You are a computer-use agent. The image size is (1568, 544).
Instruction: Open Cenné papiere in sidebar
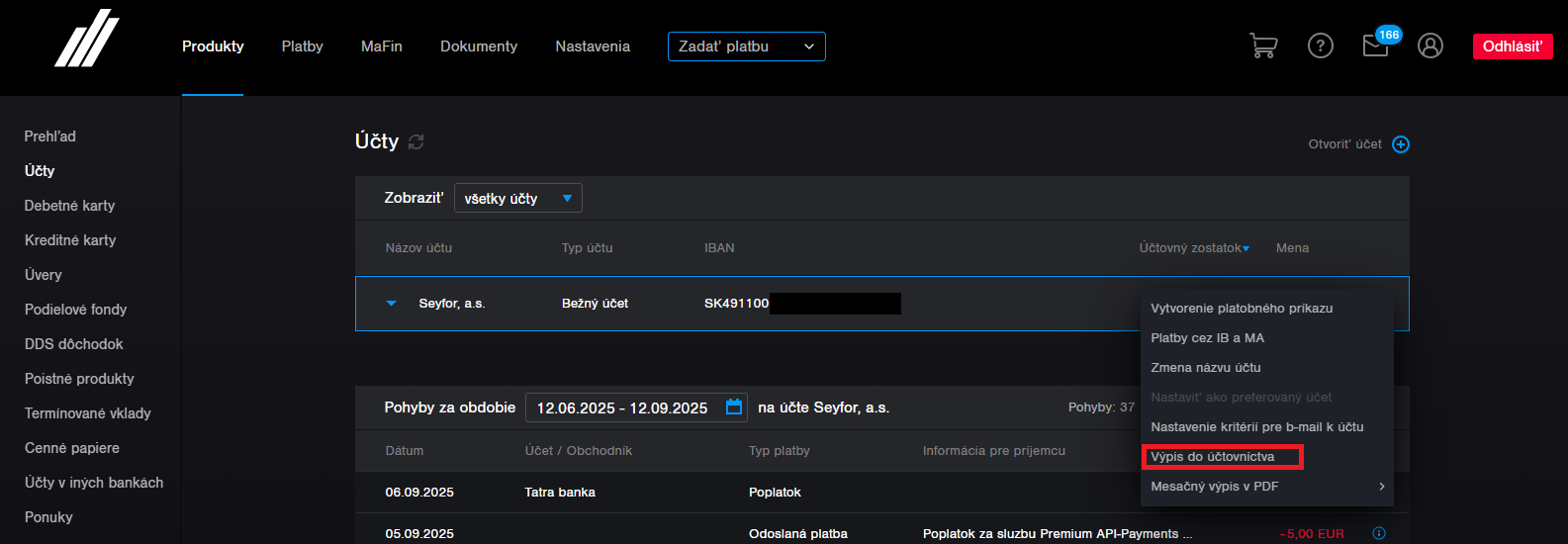(x=72, y=448)
